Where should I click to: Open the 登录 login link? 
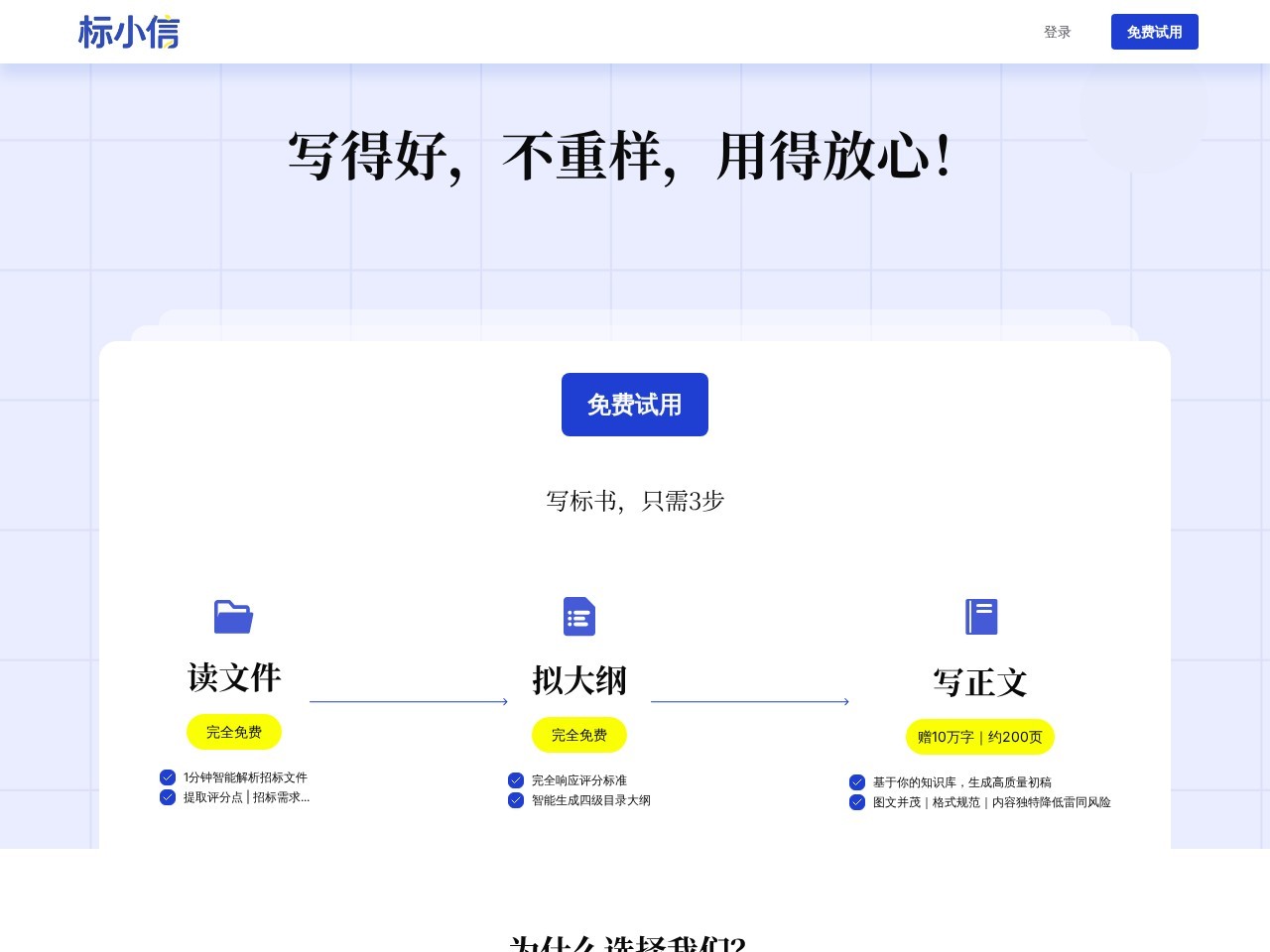click(1058, 32)
